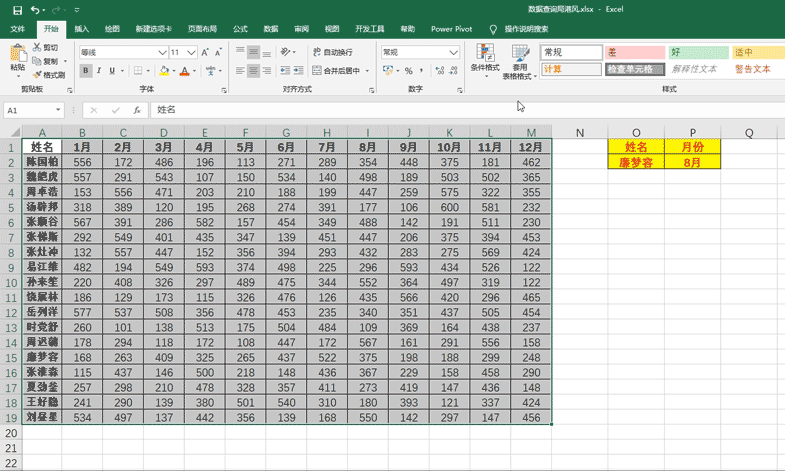
Task: Apply the Check Cell (检查单元格) style
Action: pyautogui.click(x=635, y=69)
